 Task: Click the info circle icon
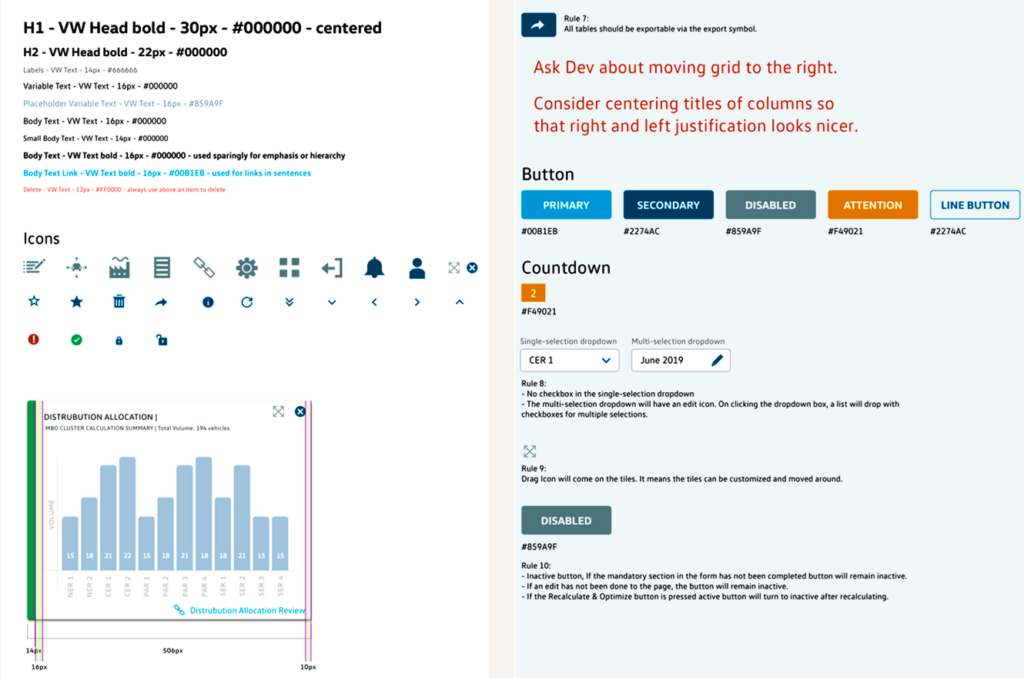coord(208,302)
